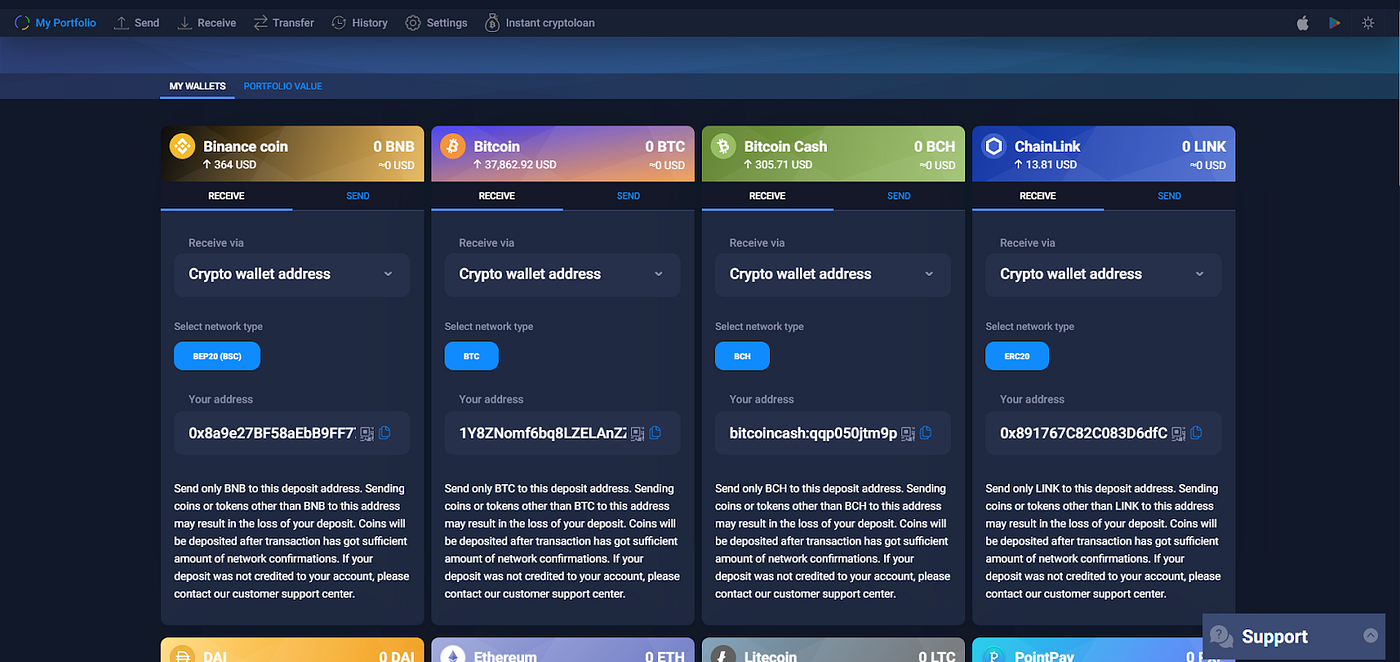
Task: Click the Bitcoin logo icon
Action: (x=452, y=146)
